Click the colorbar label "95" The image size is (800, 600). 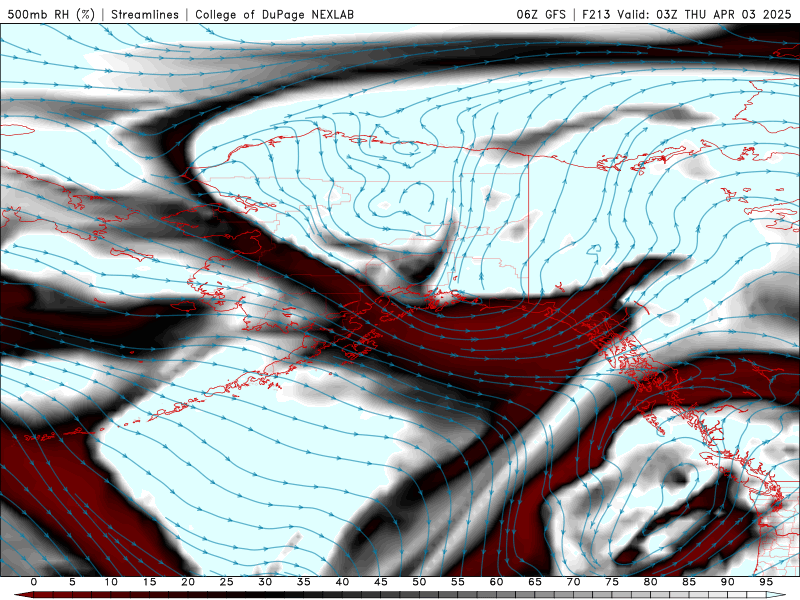click(x=766, y=582)
